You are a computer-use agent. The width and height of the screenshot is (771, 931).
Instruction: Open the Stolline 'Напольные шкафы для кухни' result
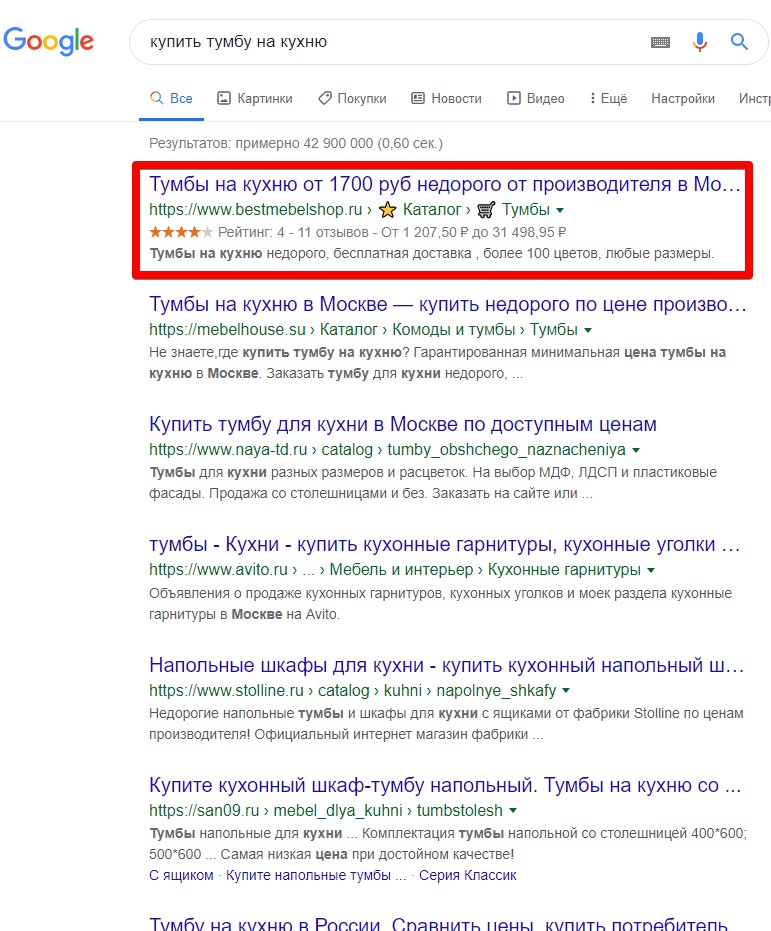pos(445,665)
